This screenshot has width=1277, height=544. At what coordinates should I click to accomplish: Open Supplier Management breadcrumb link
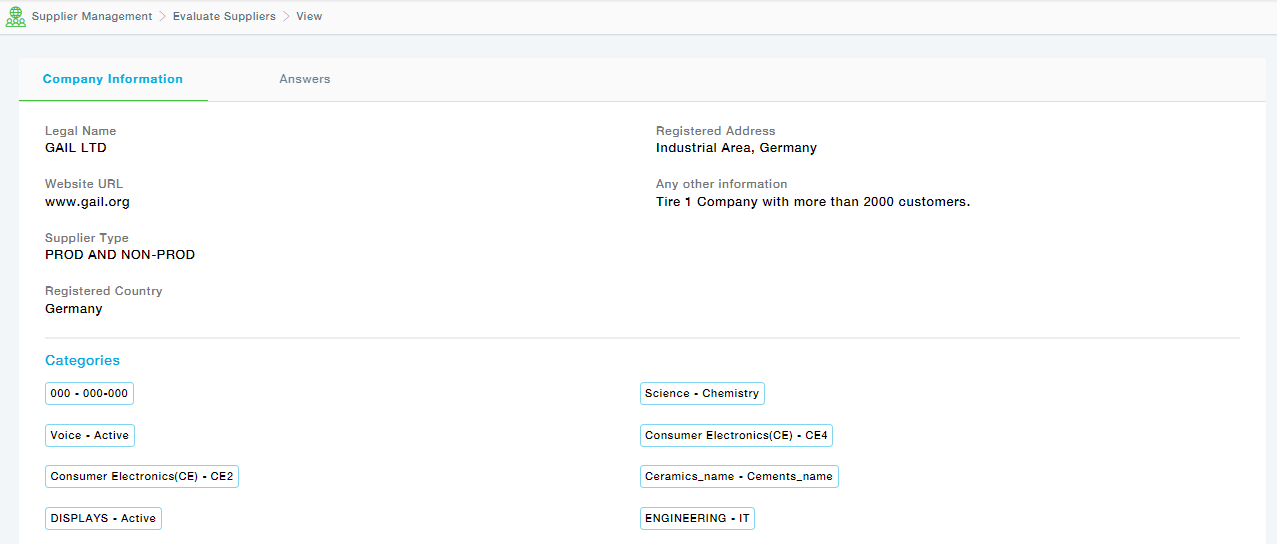coord(92,17)
